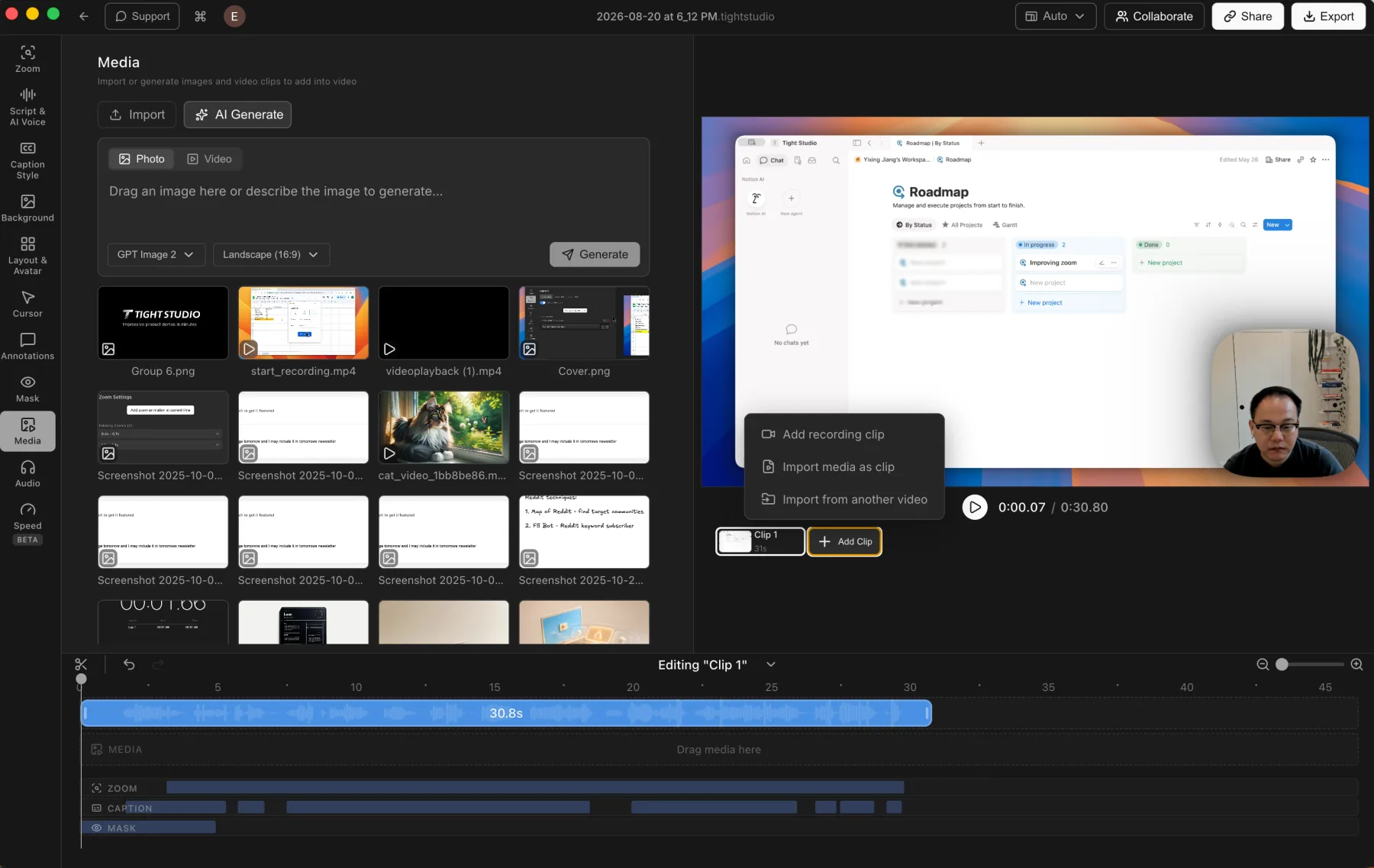
Task: Redo the last undone edit
Action: [158, 664]
